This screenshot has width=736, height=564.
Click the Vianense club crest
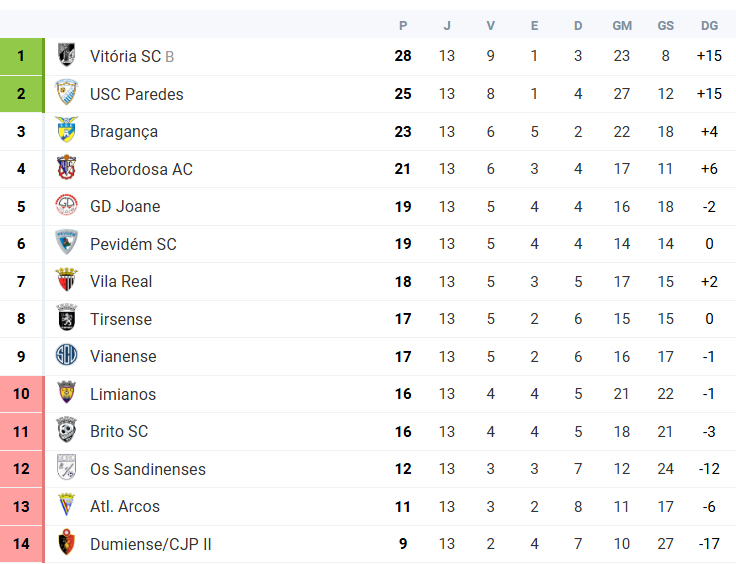click(x=67, y=355)
